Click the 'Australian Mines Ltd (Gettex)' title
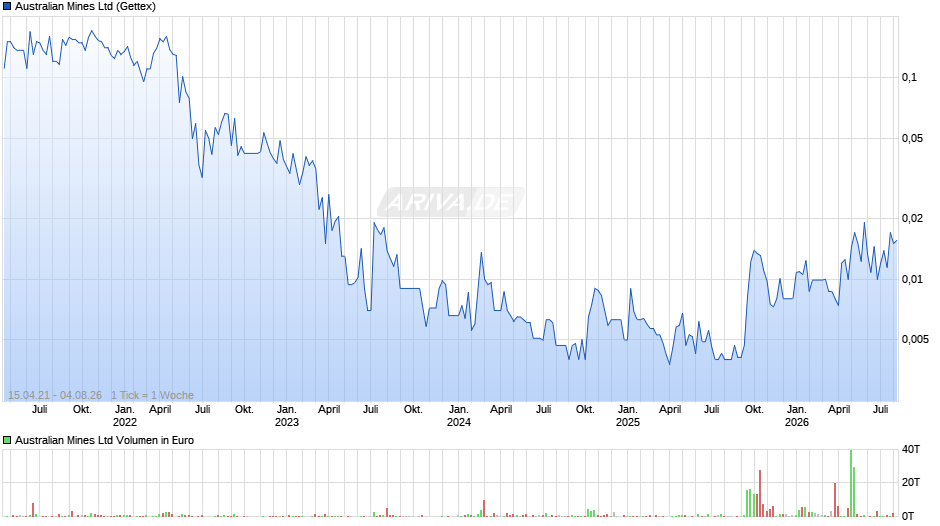This screenshot has width=940, height=526. pyautogui.click(x=85, y=7)
